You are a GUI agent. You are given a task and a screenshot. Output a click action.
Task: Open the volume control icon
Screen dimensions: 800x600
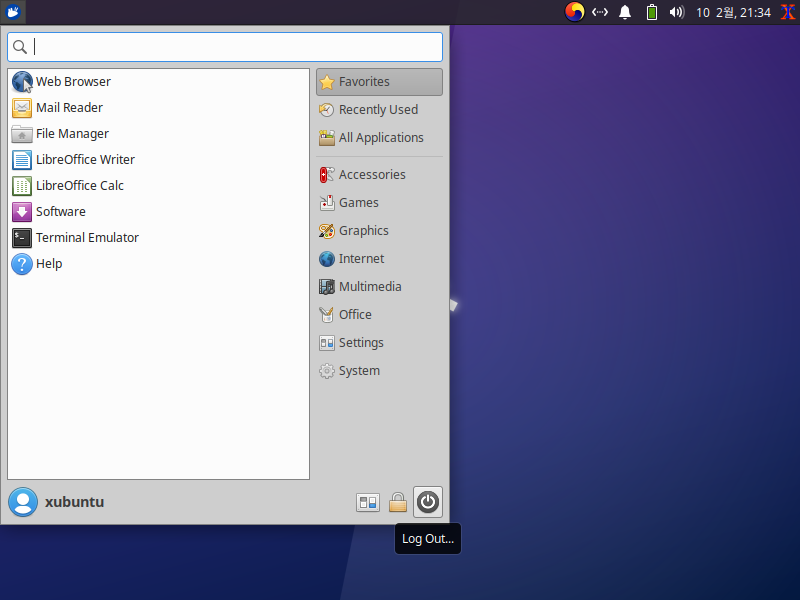pos(677,12)
